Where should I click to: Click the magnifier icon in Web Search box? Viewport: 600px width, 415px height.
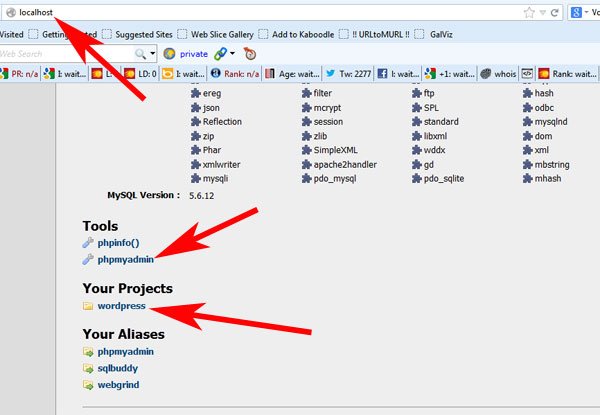pos(141,53)
